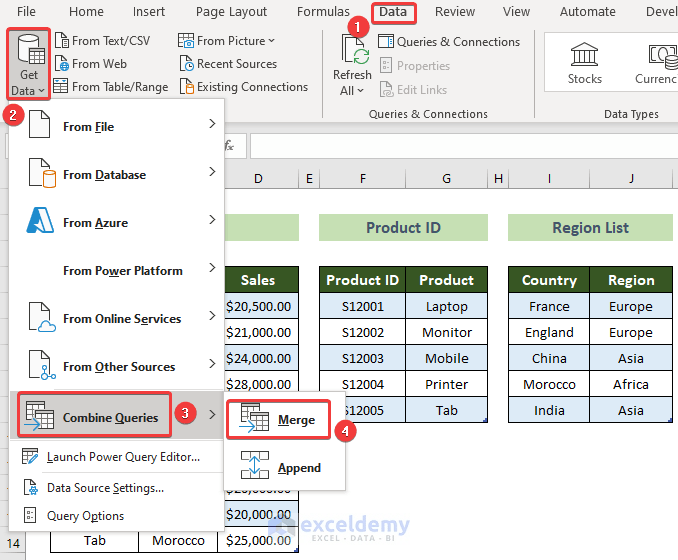
Task: Click the Laptop product cell
Action: point(447,306)
